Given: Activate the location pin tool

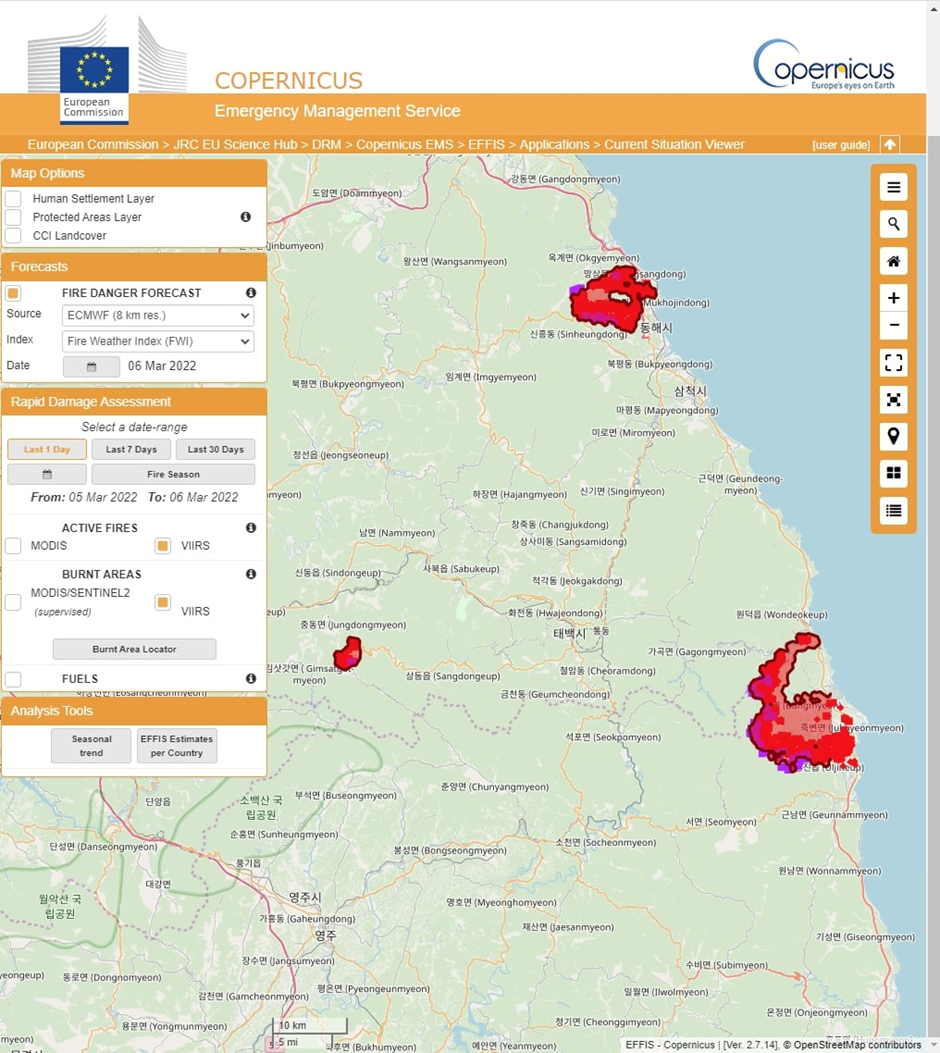Looking at the screenshot, I should point(893,437).
